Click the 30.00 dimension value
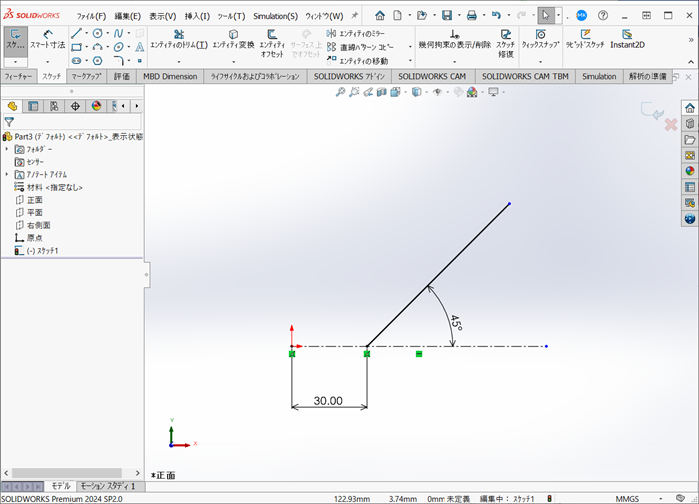This screenshot has width=699, height=504. click(328, 401)
